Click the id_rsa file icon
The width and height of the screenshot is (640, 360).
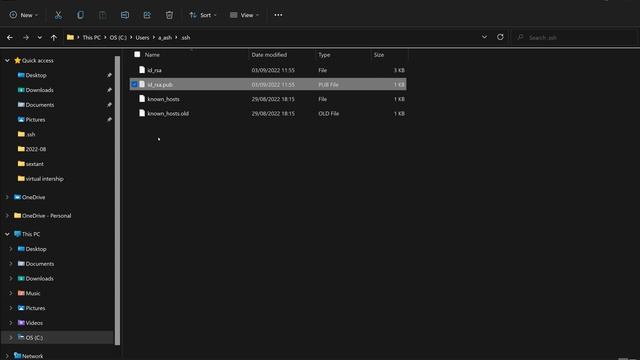click(x=142, y=70)
